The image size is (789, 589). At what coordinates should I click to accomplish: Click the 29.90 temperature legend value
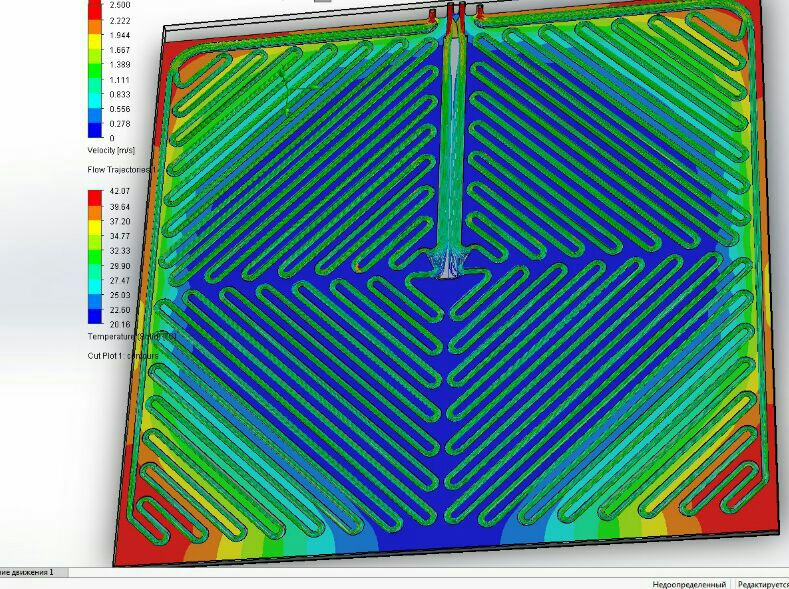click(120, 266)
